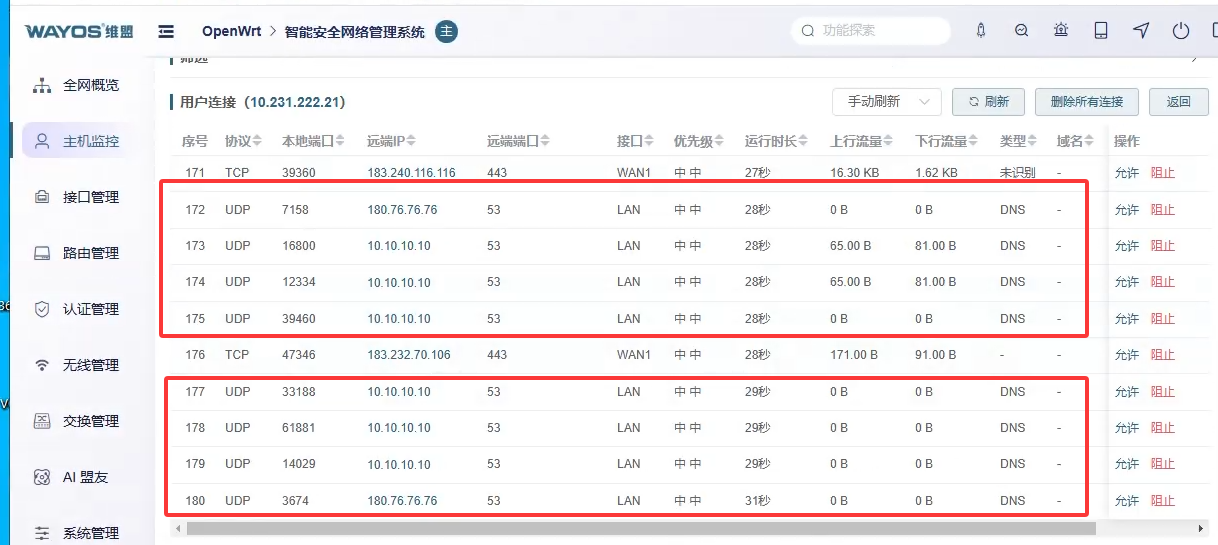Click the power icon in header

1181,31
